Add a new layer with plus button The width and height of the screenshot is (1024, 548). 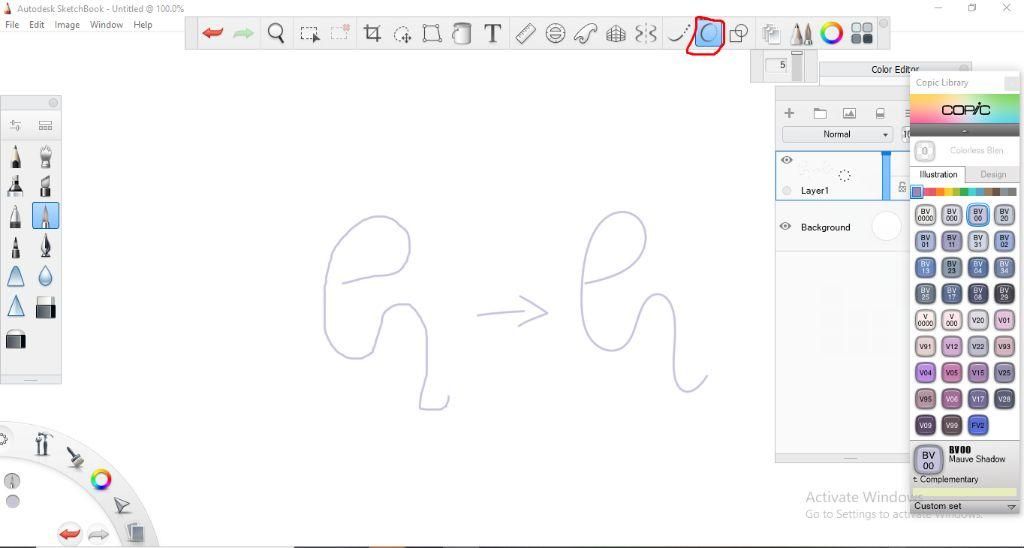coord(789,113)
